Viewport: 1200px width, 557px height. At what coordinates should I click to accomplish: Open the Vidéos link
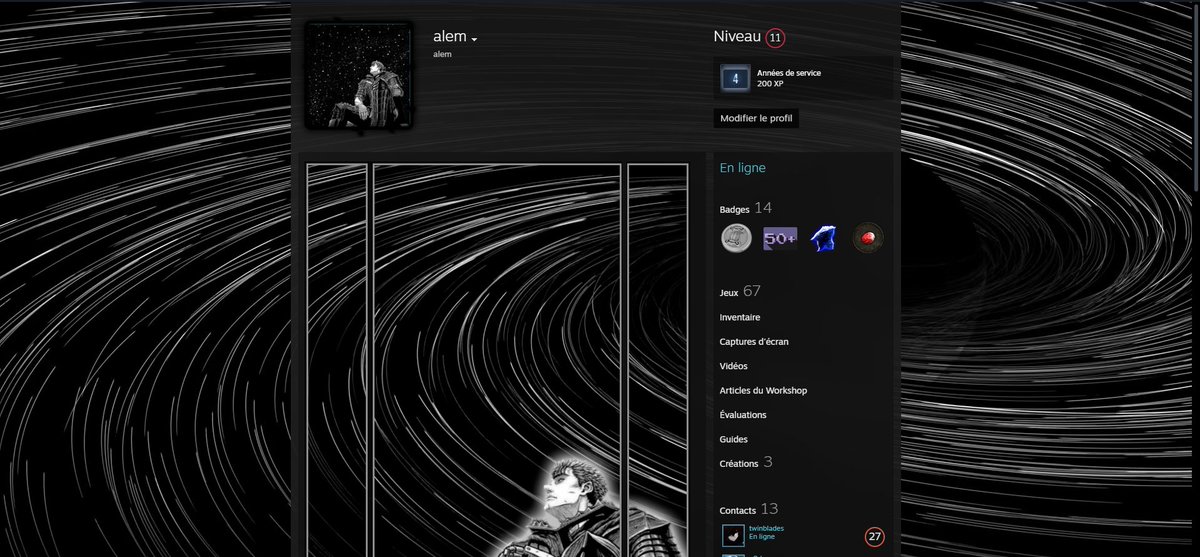tap(733, 366)
